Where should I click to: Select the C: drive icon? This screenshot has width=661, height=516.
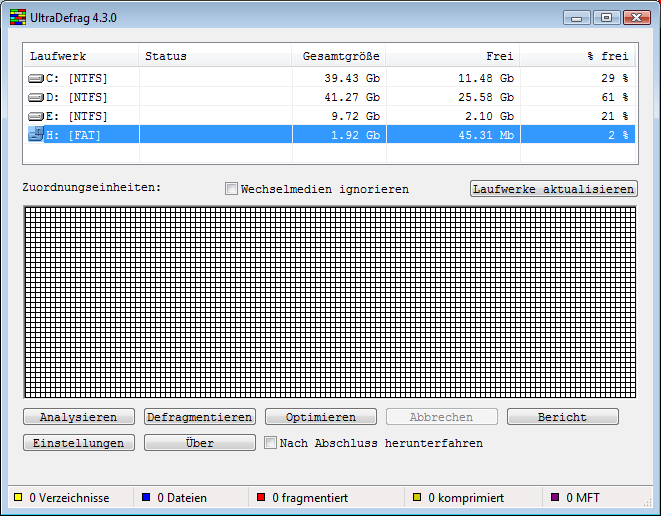(36, 78)
